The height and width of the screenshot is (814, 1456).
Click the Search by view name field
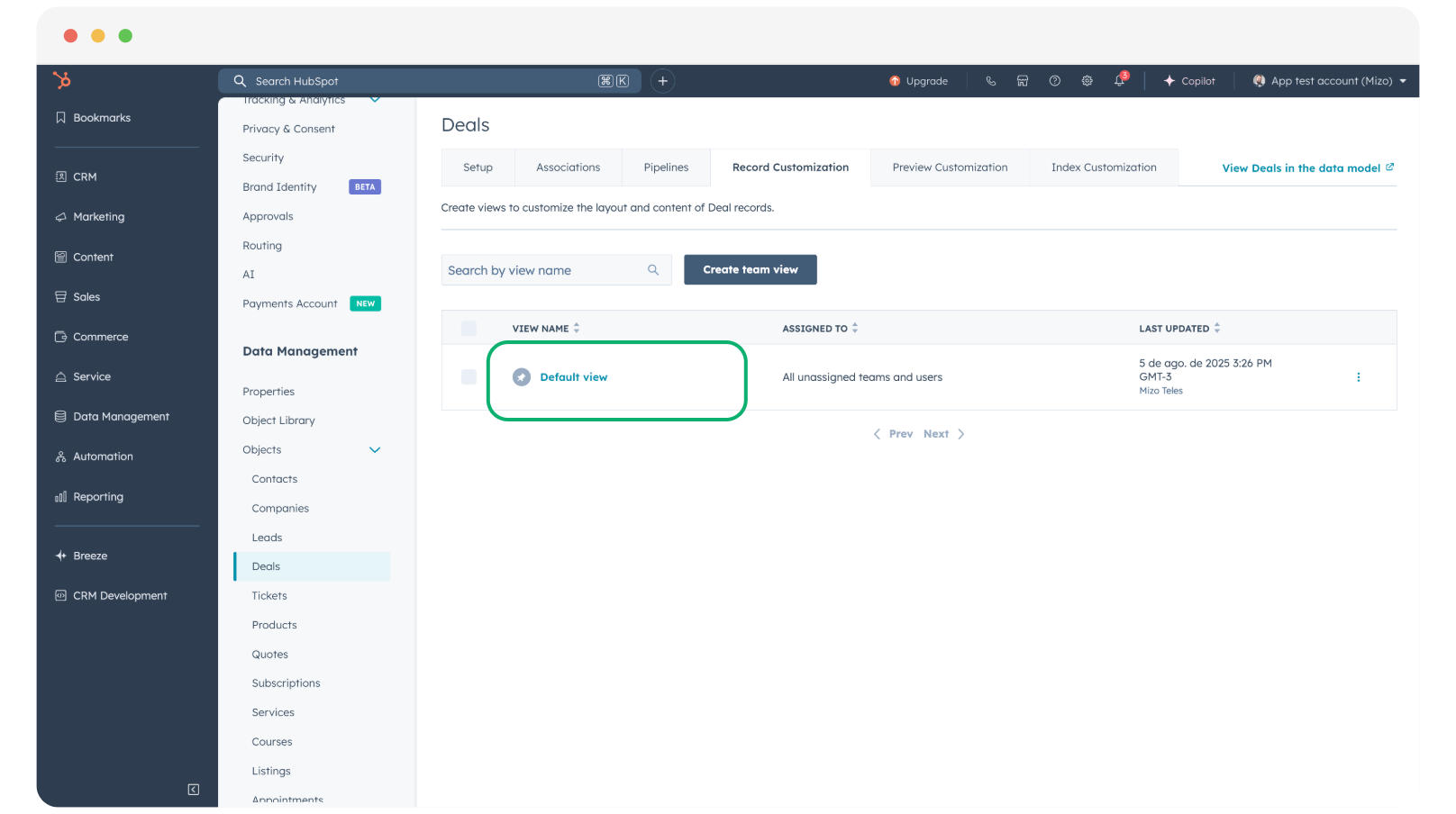[x=545, y=271]
